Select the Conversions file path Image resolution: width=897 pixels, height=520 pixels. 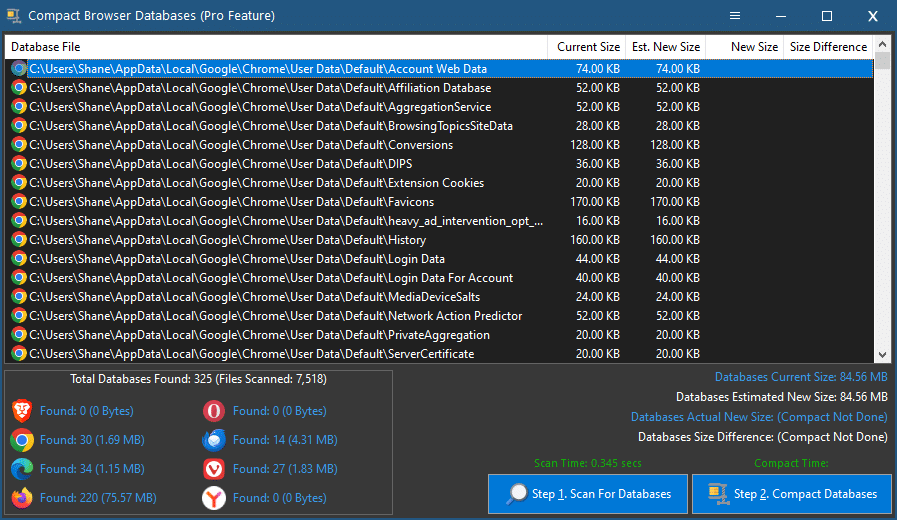tap(241, 145)
